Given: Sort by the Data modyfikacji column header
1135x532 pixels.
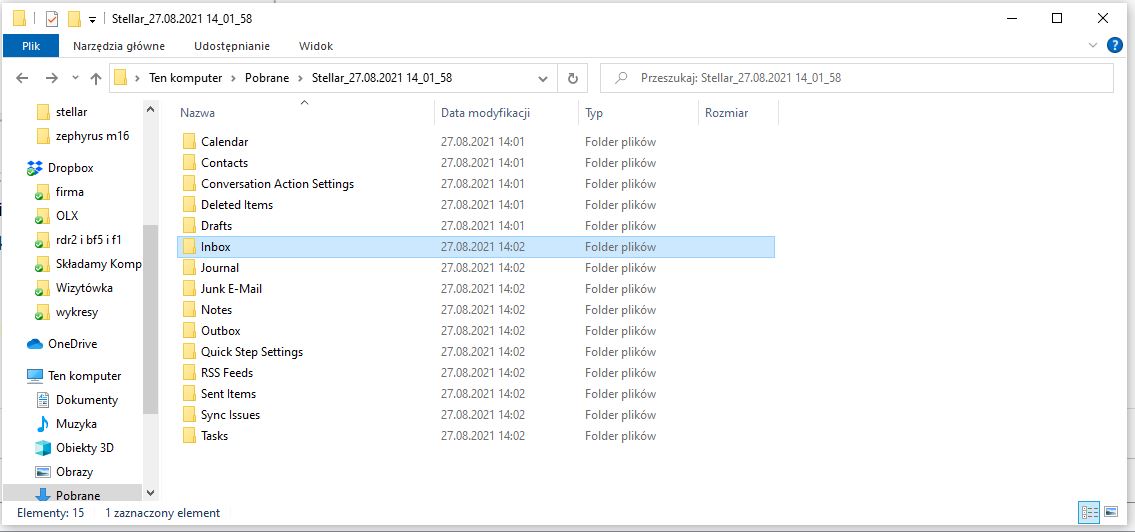Looking at the screenshot, I should (485, 113).
